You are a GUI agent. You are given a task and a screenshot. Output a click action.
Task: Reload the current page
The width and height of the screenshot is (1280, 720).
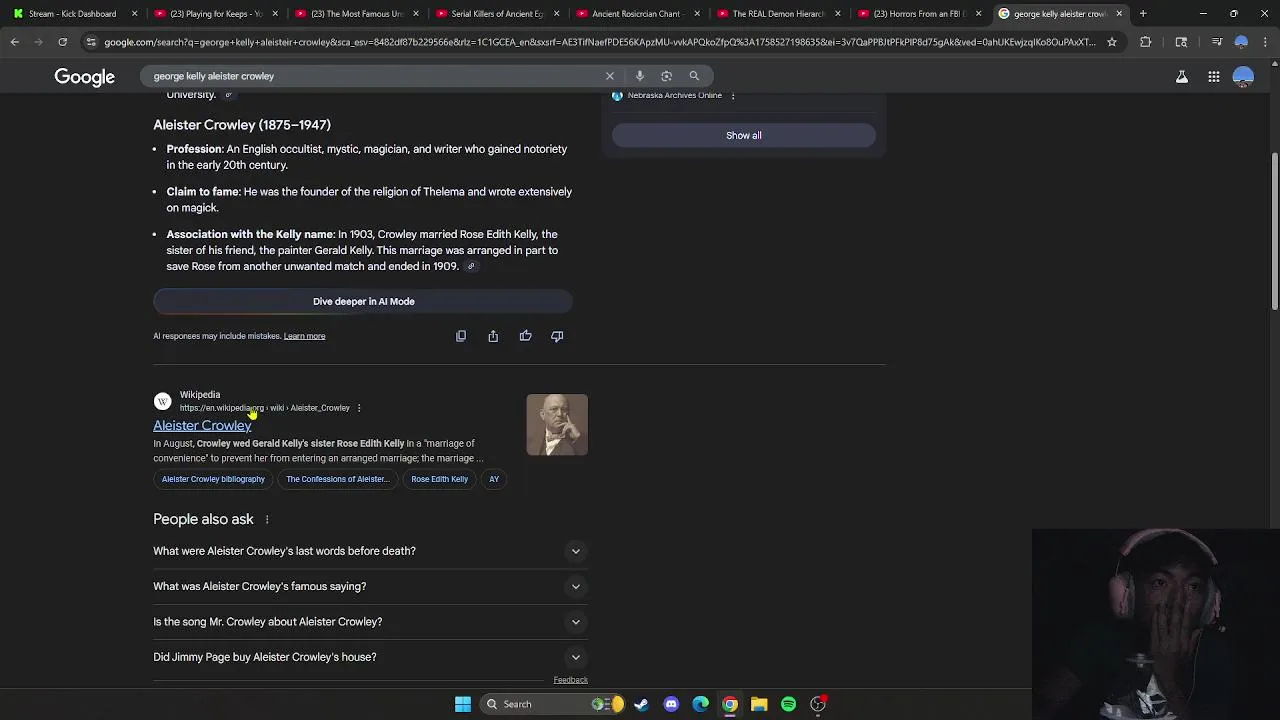(x=62, y=42)
